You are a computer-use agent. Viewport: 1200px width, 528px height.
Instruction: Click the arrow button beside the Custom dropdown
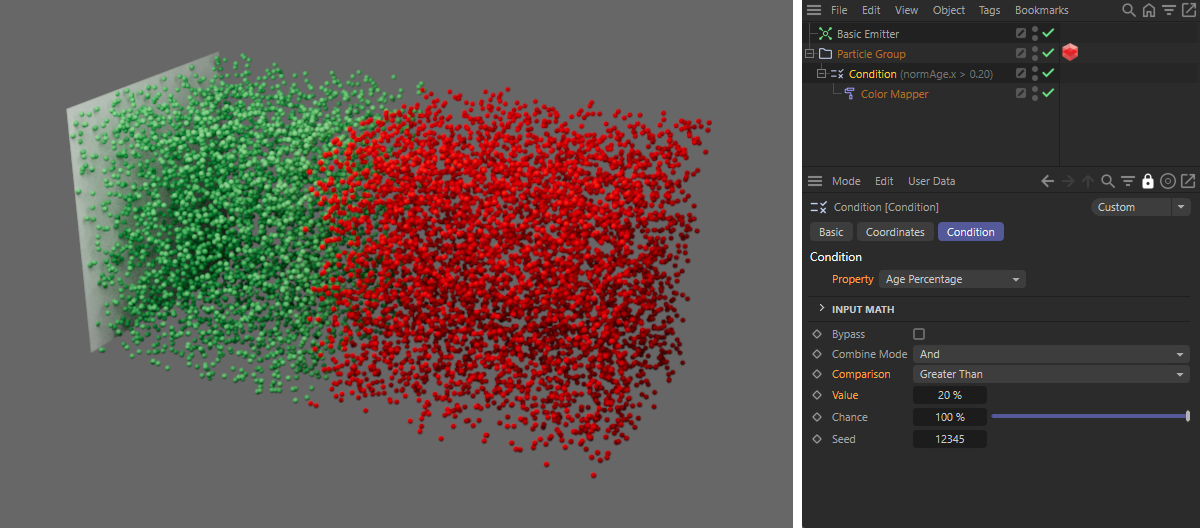point(1182,207)
